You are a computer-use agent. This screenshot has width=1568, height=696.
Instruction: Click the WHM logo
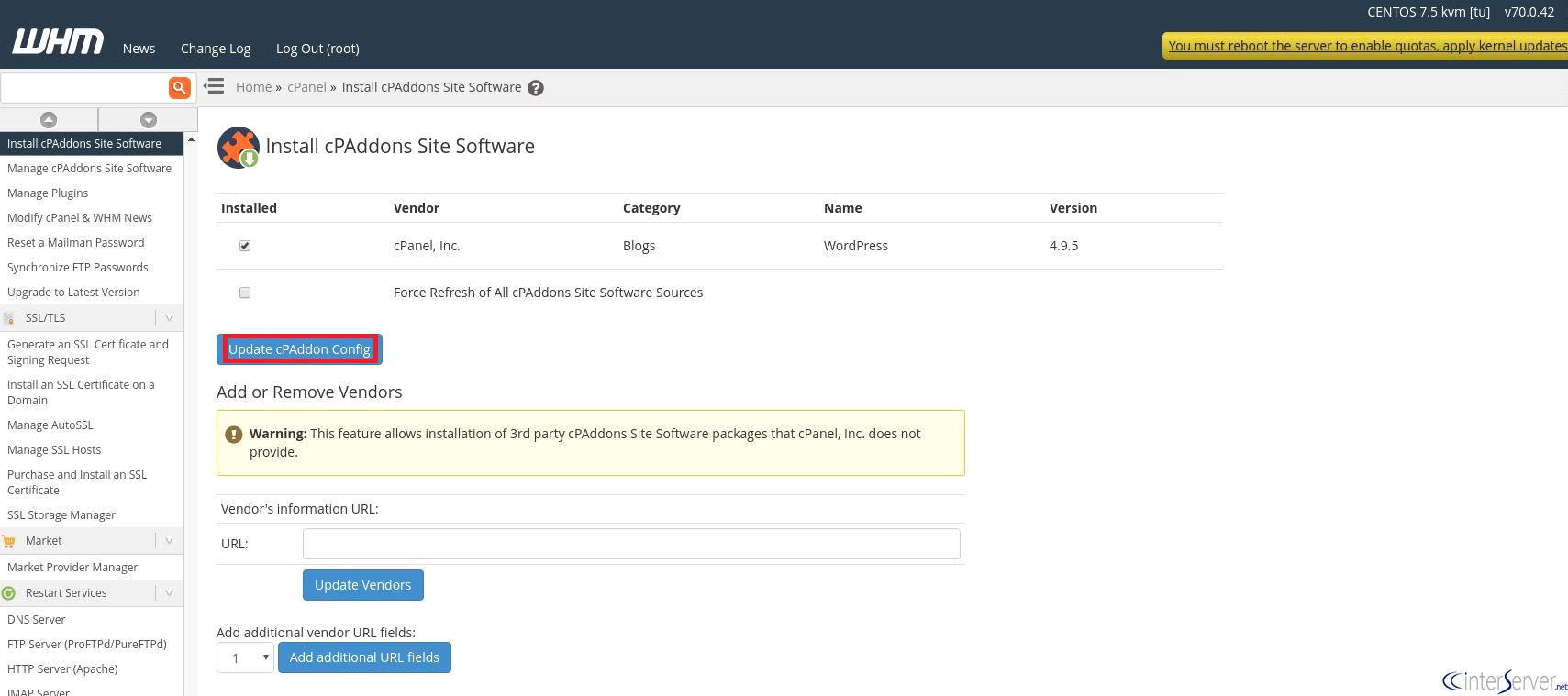point(58,42)
